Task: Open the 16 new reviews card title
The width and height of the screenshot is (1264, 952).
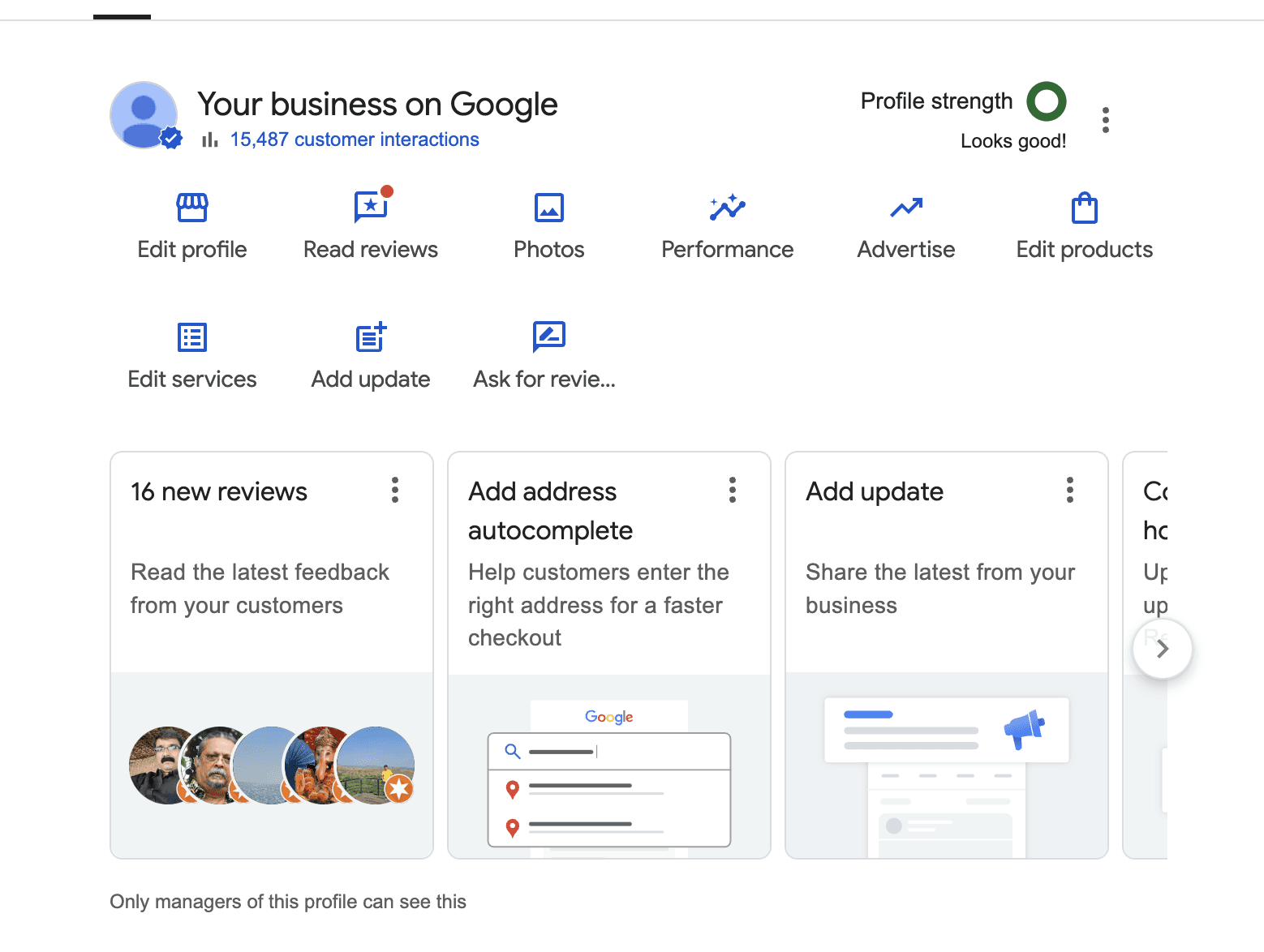Action: (219, 491)
